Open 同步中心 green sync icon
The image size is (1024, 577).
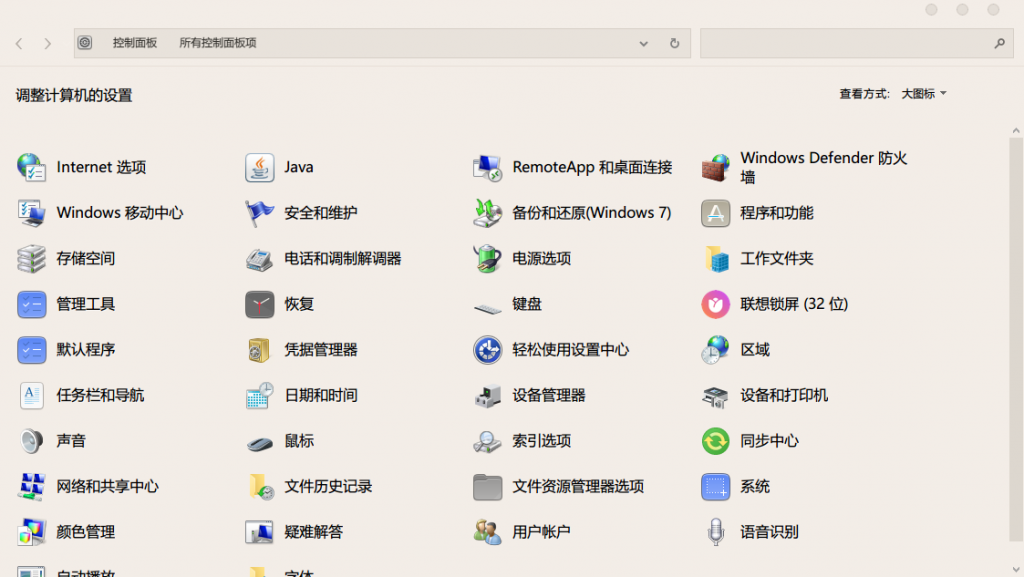pyautogui.click(x=715, y=442)
